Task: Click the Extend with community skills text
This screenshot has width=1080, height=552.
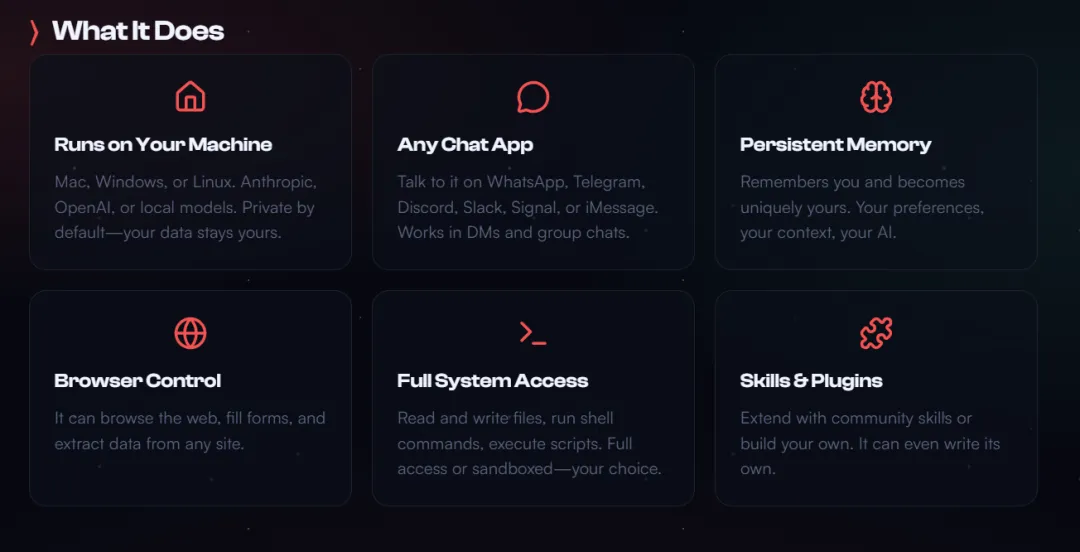Action: (x=870, y=444)
